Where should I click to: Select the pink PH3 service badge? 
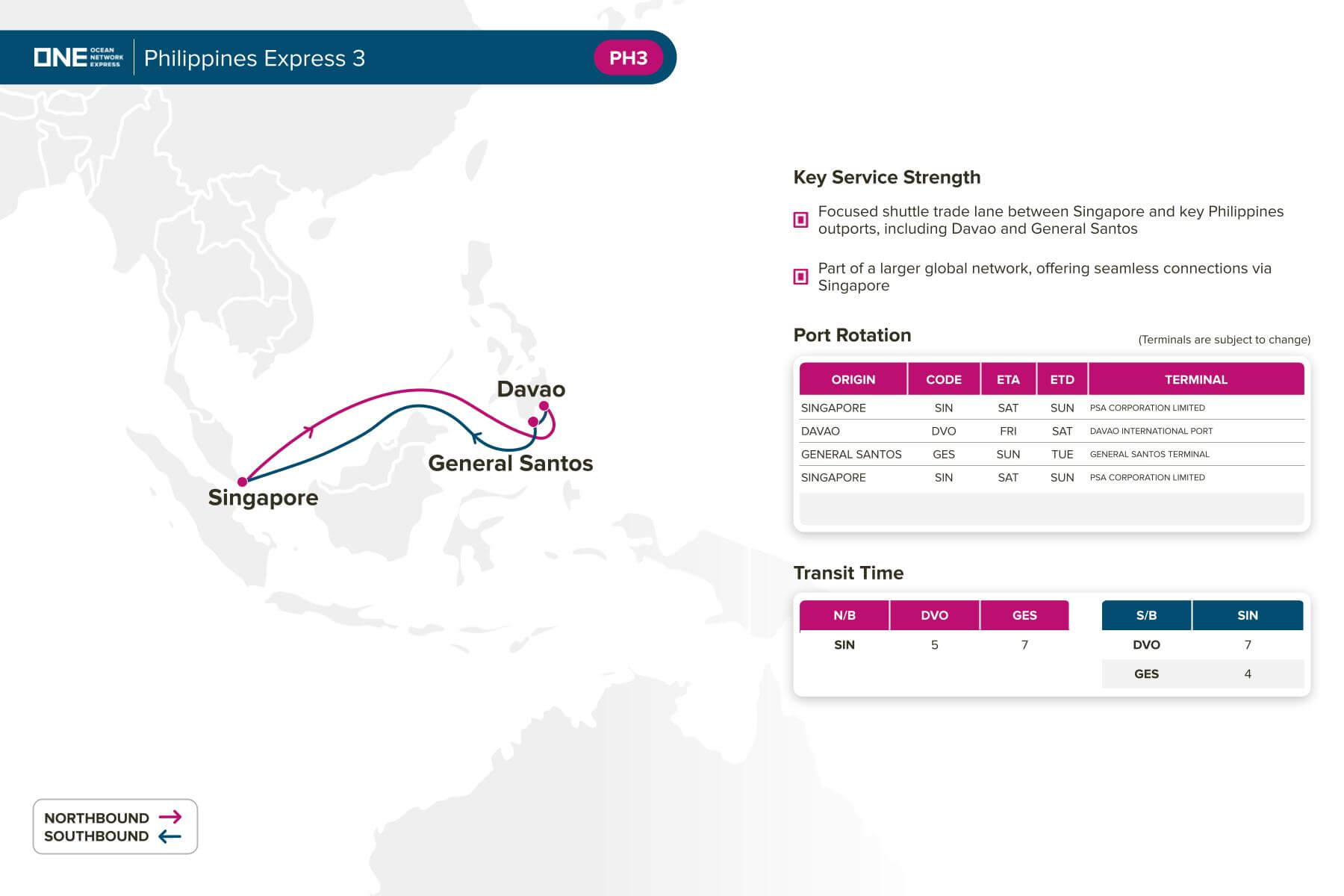tap(628, 57)
